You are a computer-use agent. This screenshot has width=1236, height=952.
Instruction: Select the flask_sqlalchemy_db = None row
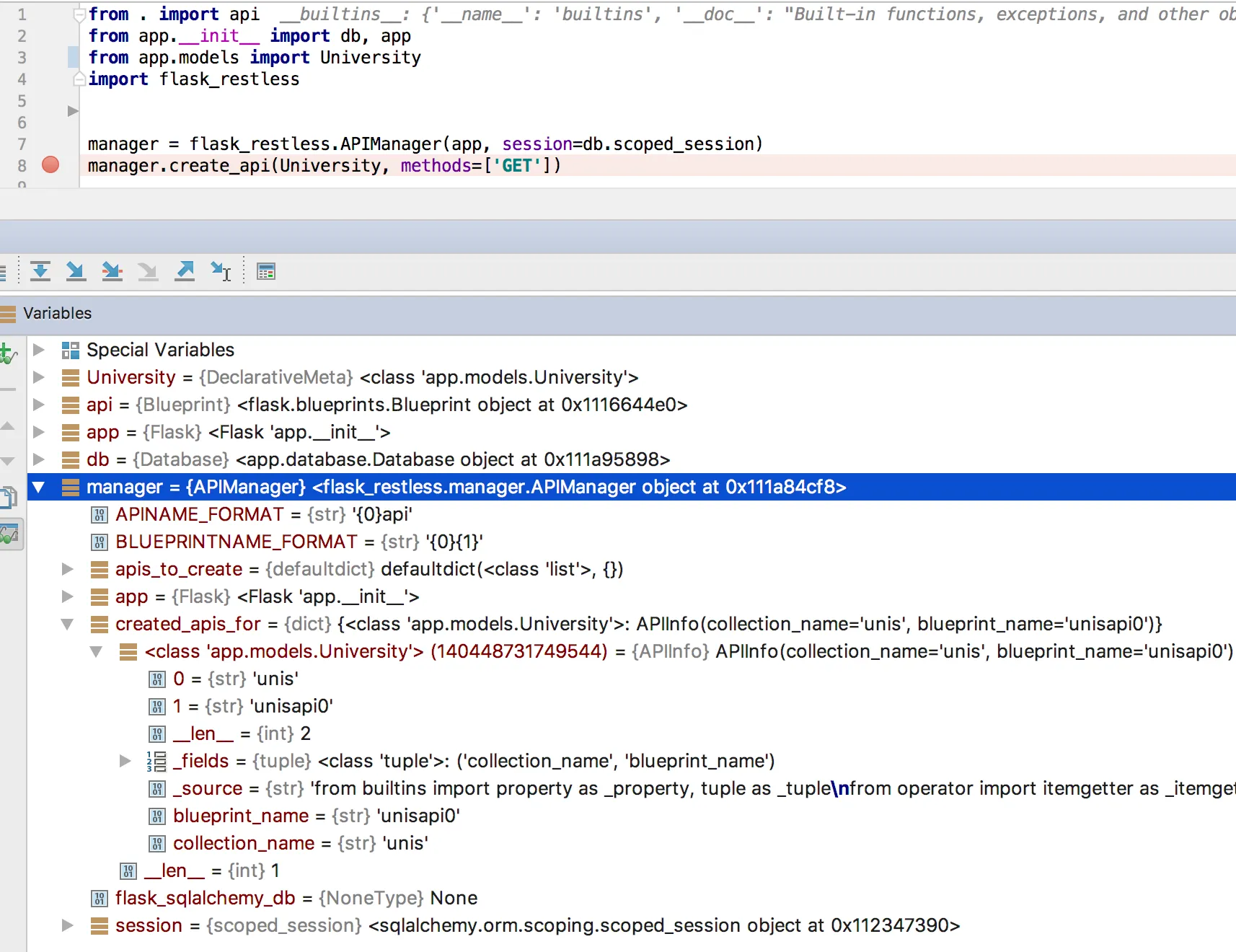632,898
